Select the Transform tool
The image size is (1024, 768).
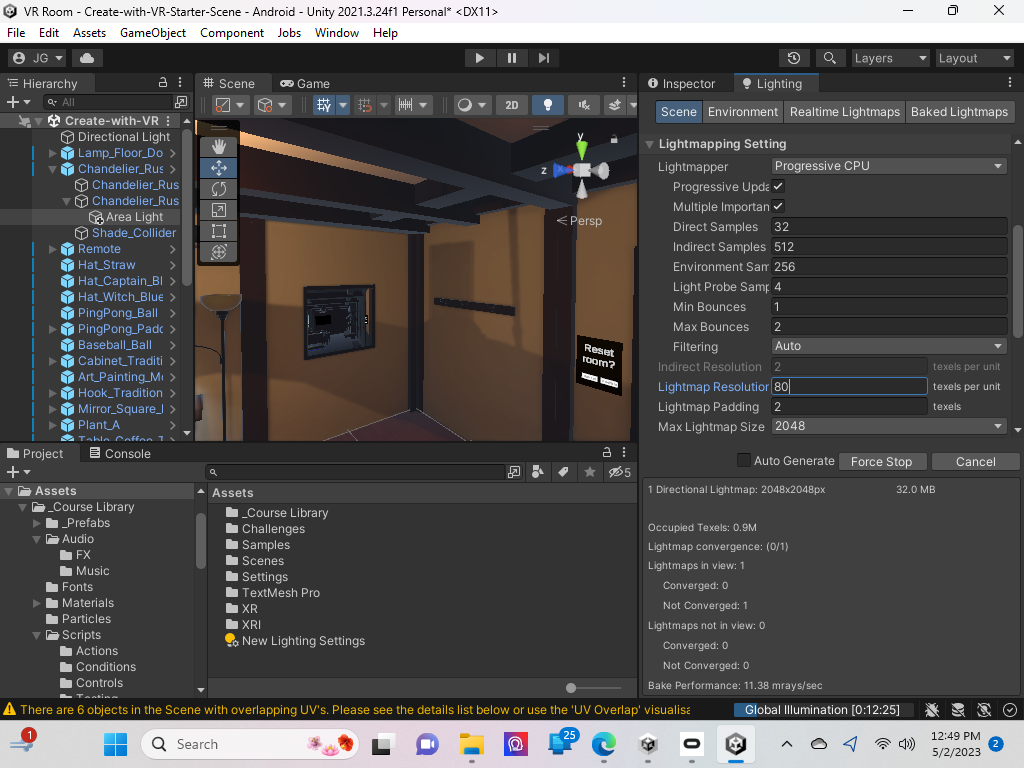[219, 251]
